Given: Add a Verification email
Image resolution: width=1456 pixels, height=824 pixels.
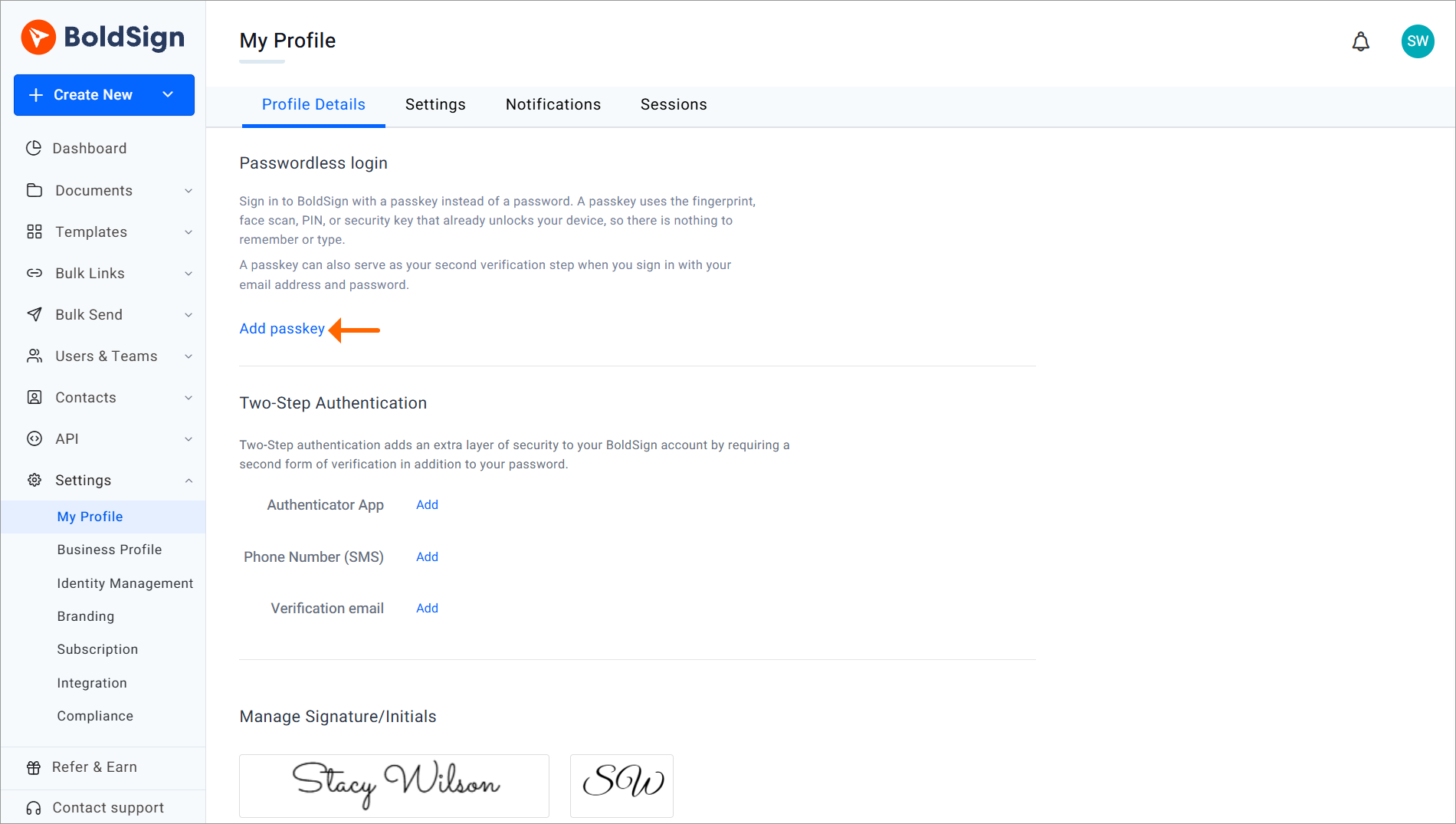Looking at the screenshot, I should point(427,608).
